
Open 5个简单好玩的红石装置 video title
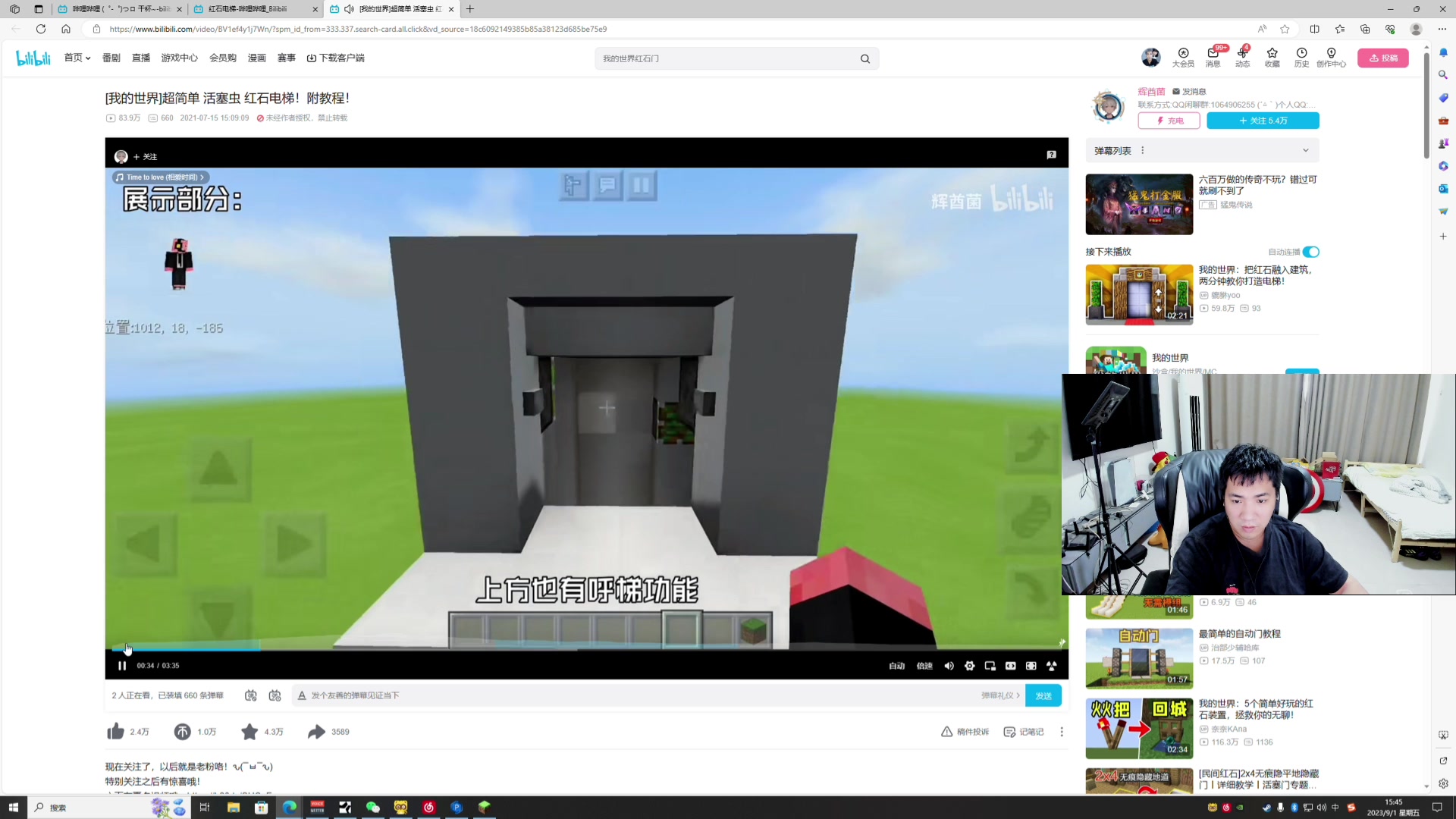[x=1256, y=709]
